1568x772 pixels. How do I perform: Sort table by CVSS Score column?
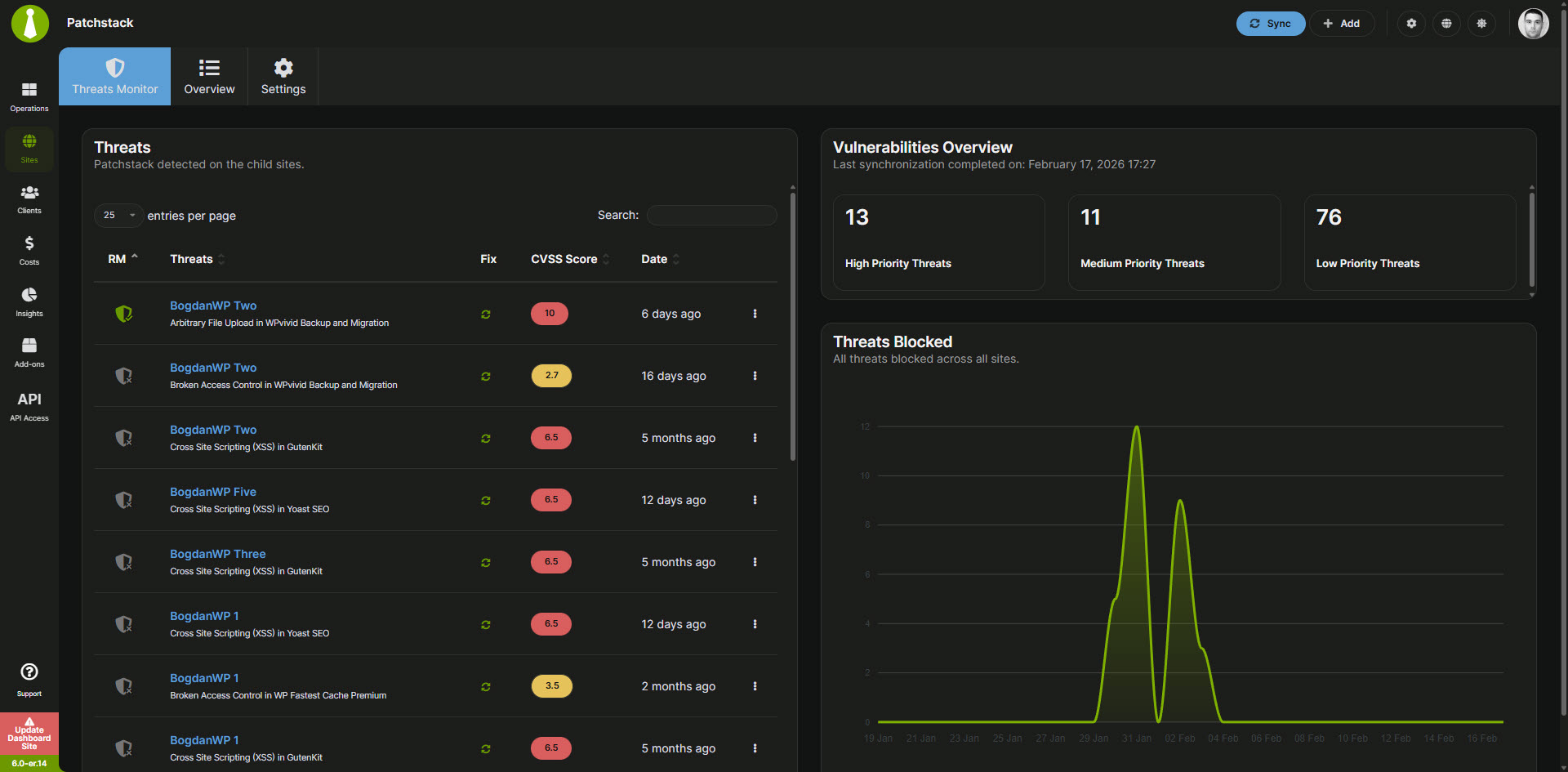pos(570,259)
